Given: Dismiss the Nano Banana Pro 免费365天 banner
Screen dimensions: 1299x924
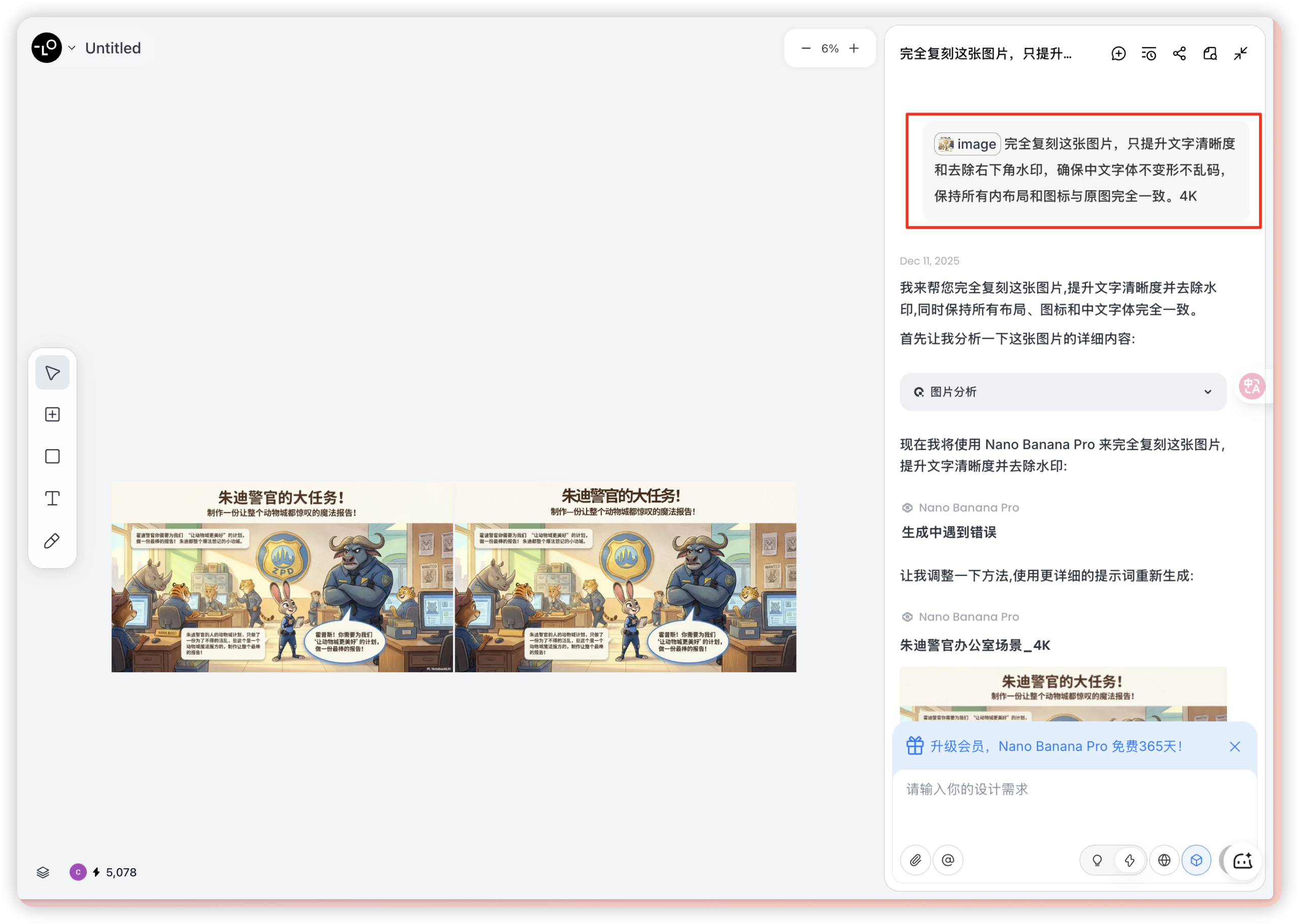Looking at the screenshot, I should pyautogui.click(x=1235, y=746).
